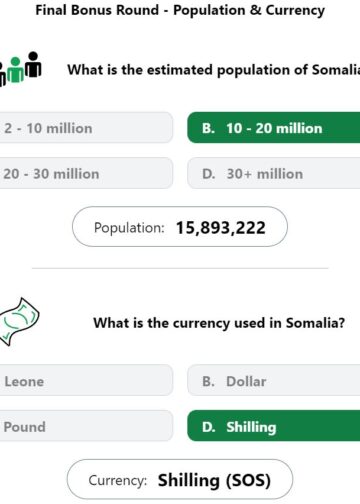Click the Somalia currency question text
The height and width of the screenshot is (504, 360).
pos(219,323)
